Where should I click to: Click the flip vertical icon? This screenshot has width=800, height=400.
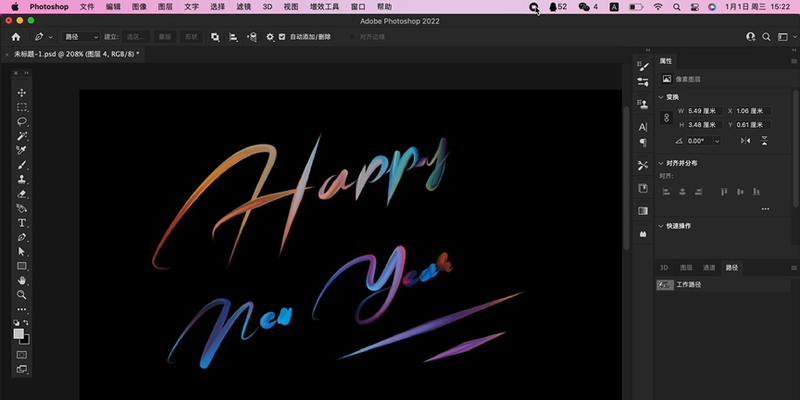(764, 141)
